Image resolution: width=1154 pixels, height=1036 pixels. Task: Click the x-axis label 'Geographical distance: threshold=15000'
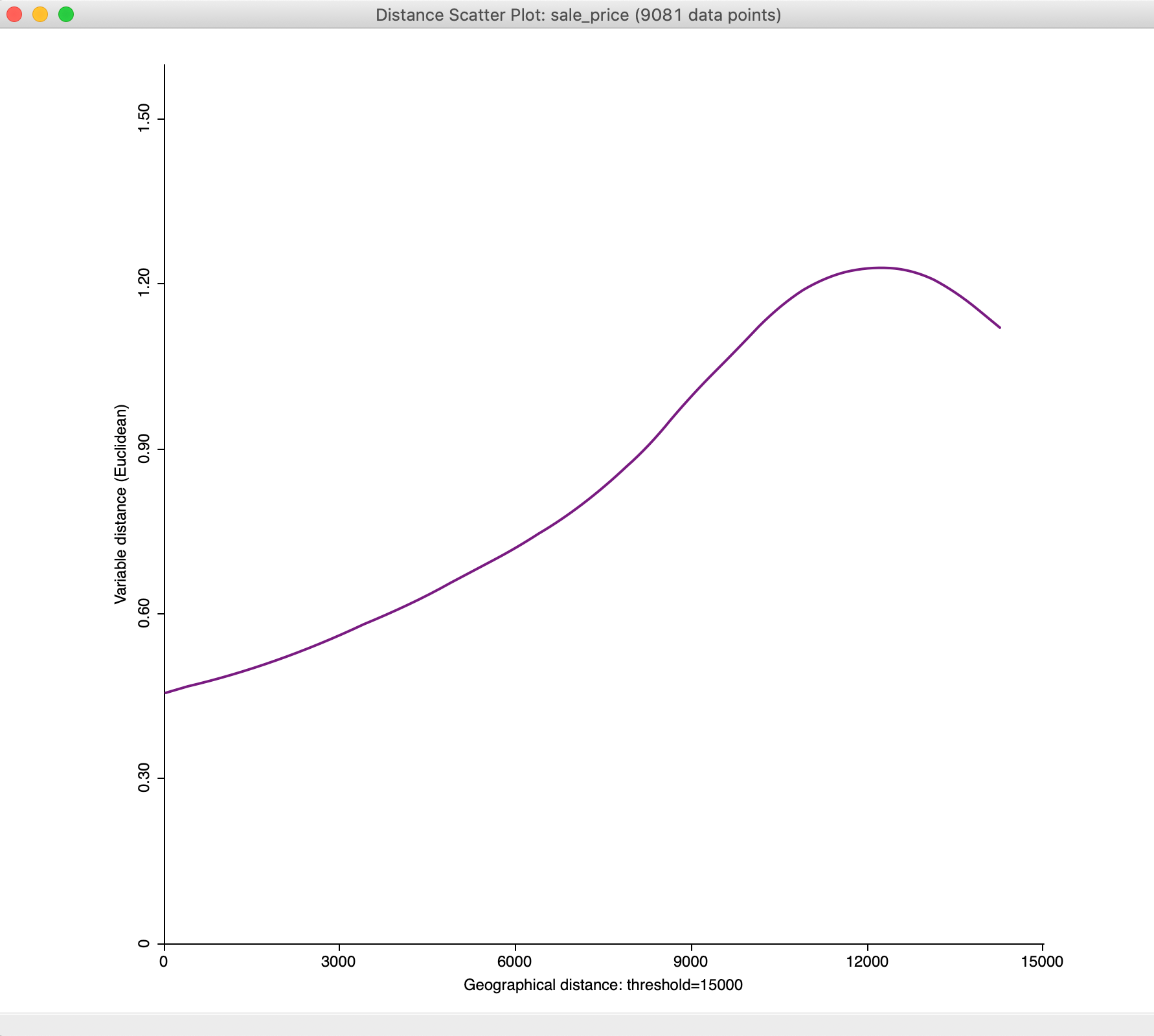coord(603,985)
